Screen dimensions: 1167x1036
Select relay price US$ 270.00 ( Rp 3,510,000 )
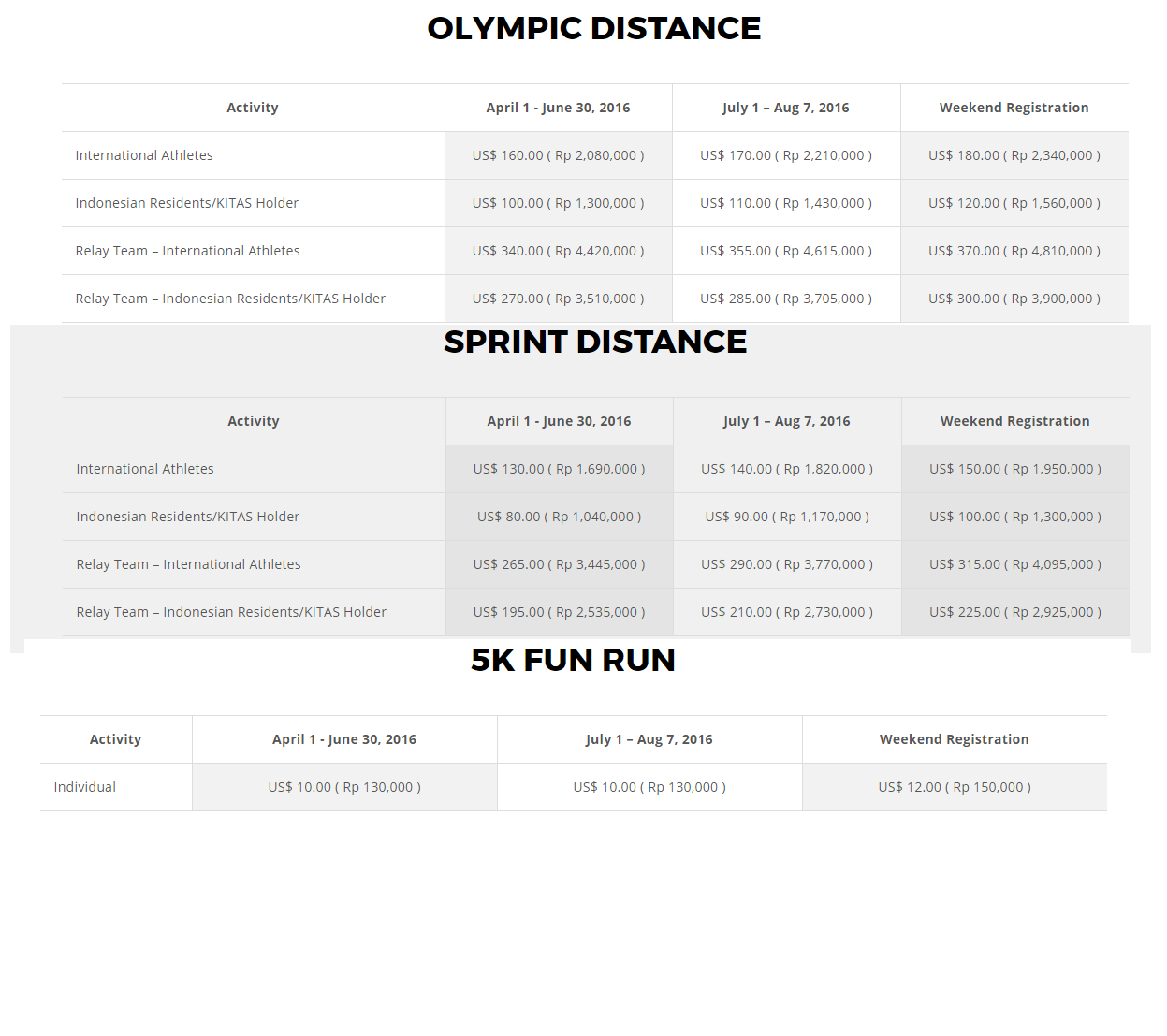[558, 299]
